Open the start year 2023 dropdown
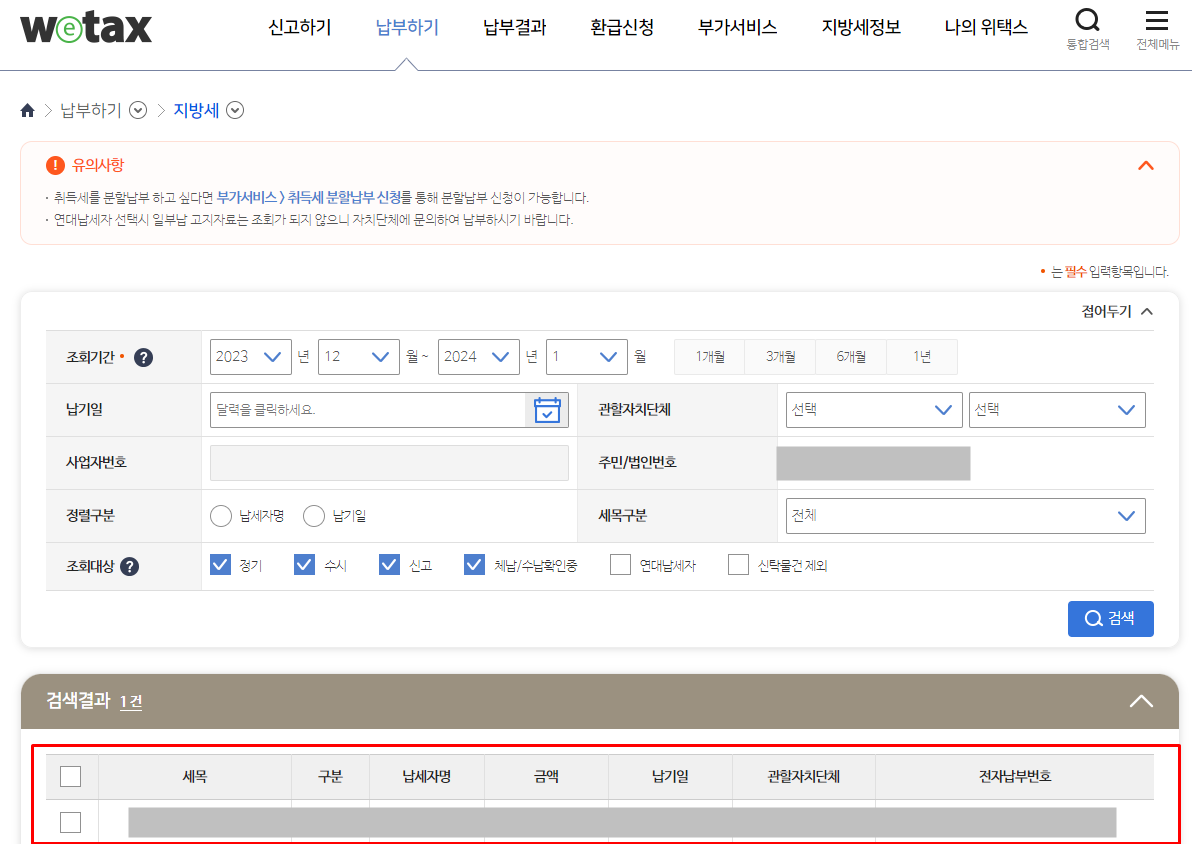Image resolution: width=1192 pixels, height=844 pixels. 250,356
